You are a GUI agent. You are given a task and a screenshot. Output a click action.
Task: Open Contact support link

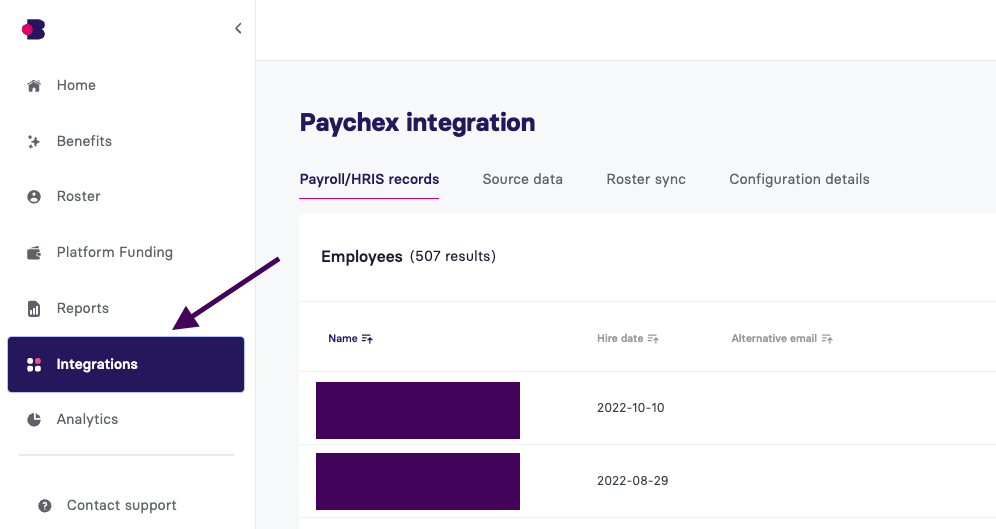tap(121, 506)
